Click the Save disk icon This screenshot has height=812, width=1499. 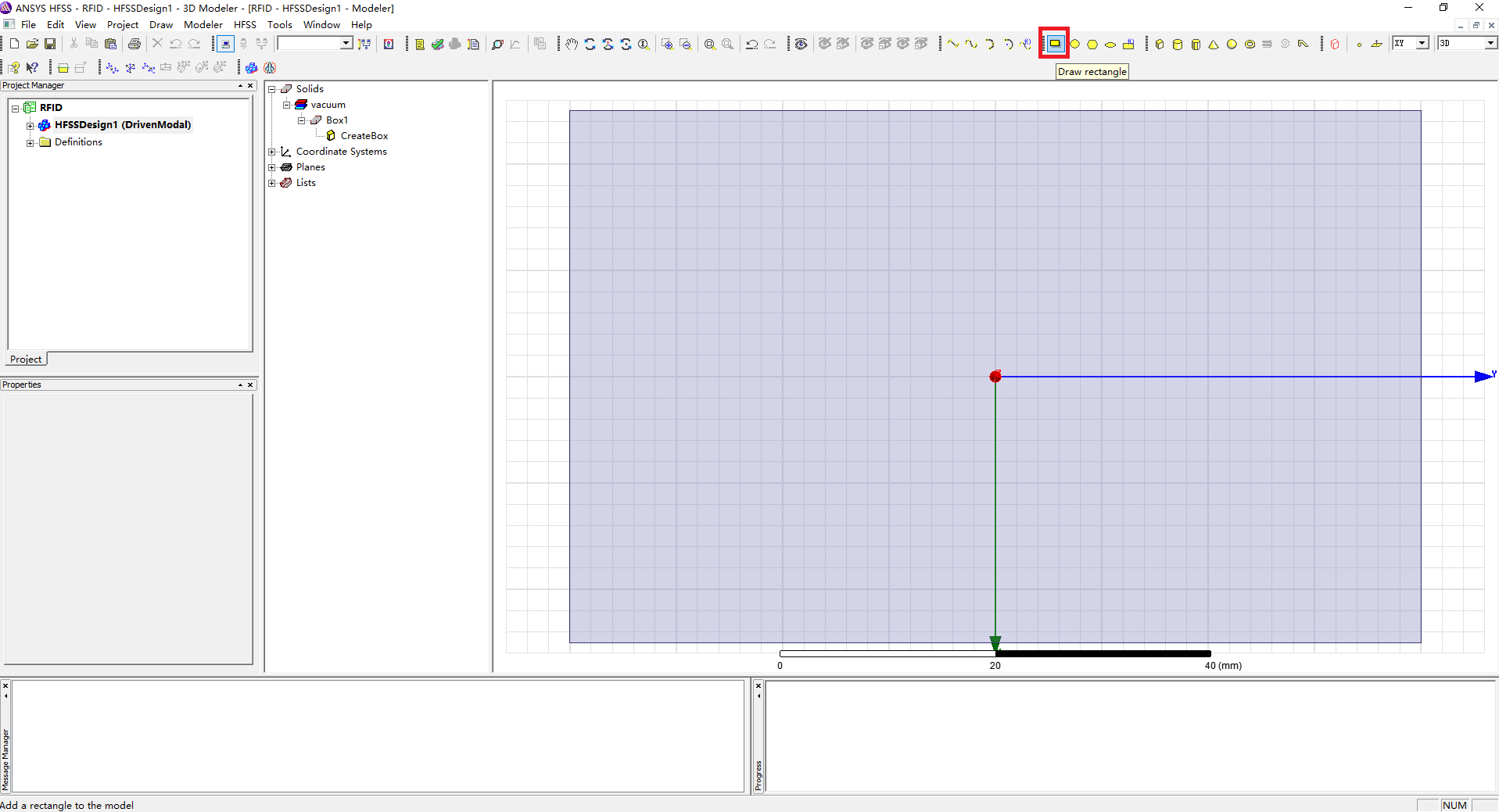click(x=50, y=45)
